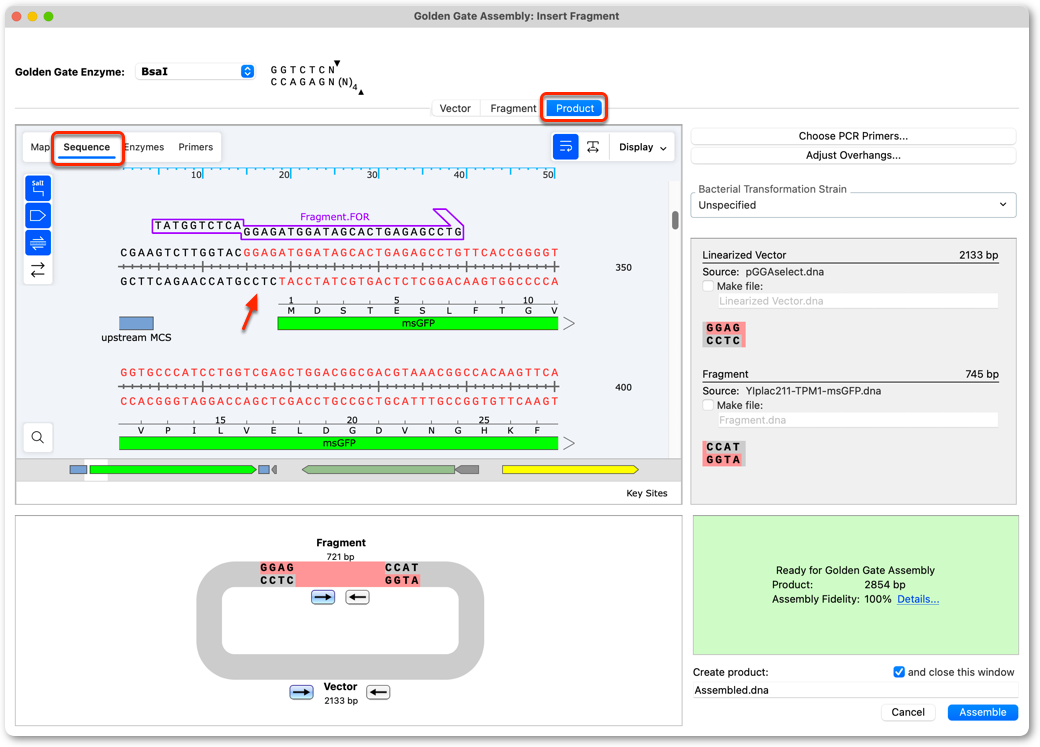The height and width of the screenshot is (747, 1040).
Task: Uncheck and close this window option
Action: 899,672
